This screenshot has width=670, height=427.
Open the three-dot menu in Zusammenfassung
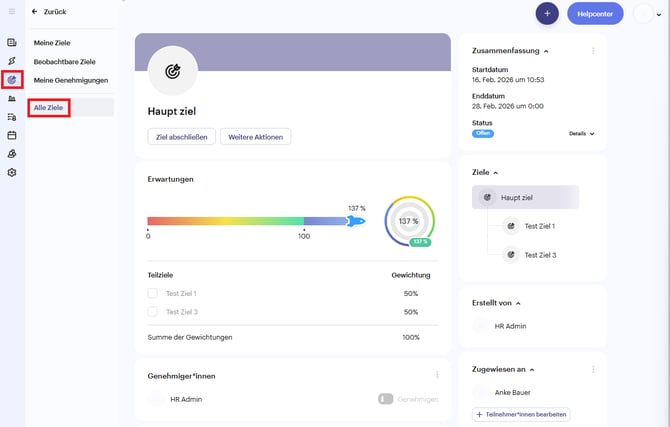click(x=593, y=51)
